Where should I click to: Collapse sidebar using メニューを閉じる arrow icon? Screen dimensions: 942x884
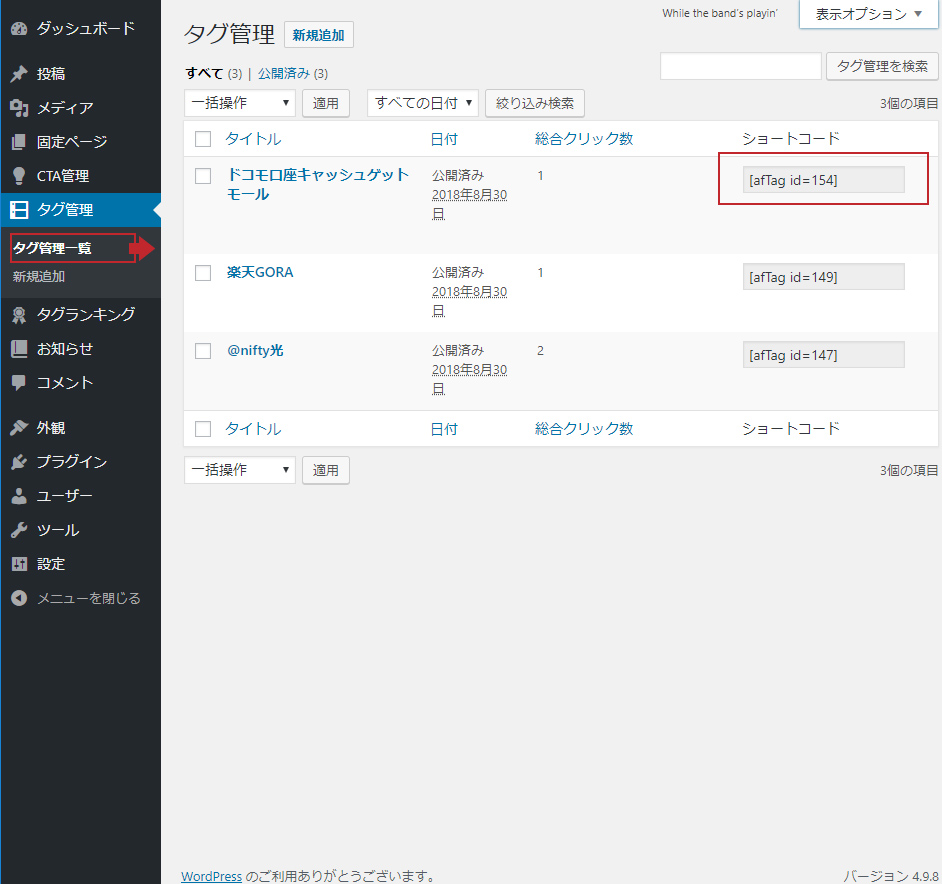[x=19, y=598]
